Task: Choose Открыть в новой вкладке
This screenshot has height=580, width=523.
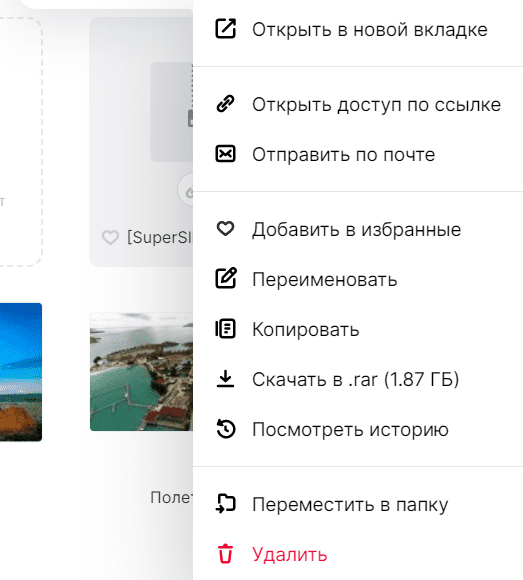Action: tap(358, 29)
